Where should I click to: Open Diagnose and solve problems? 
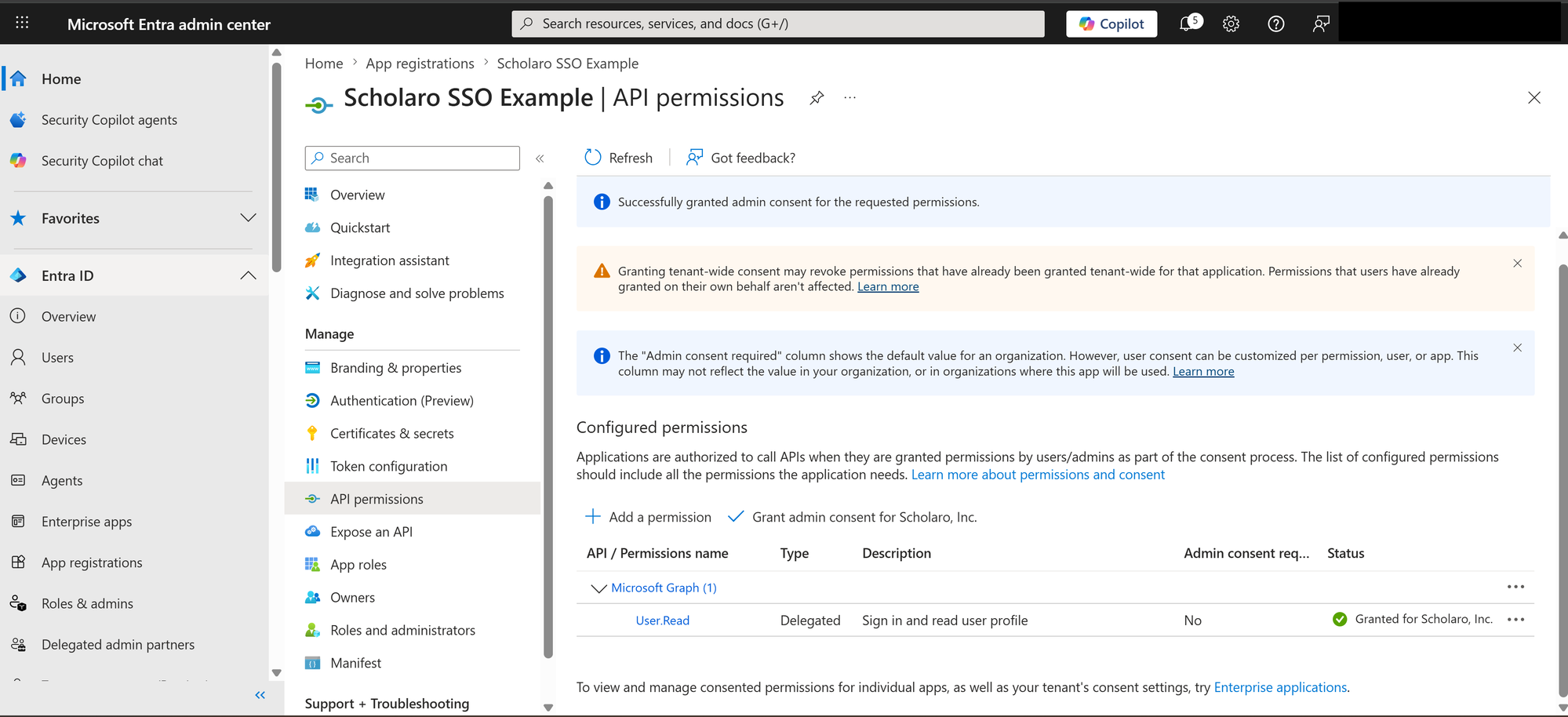click(x=417, y=293)
